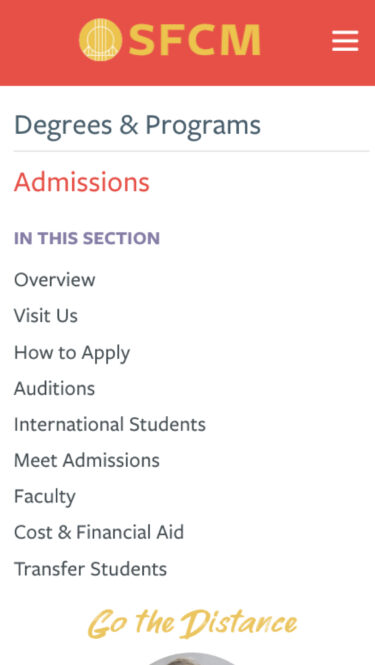
Task: Go to the Overview page
Action: click(55, 280)
